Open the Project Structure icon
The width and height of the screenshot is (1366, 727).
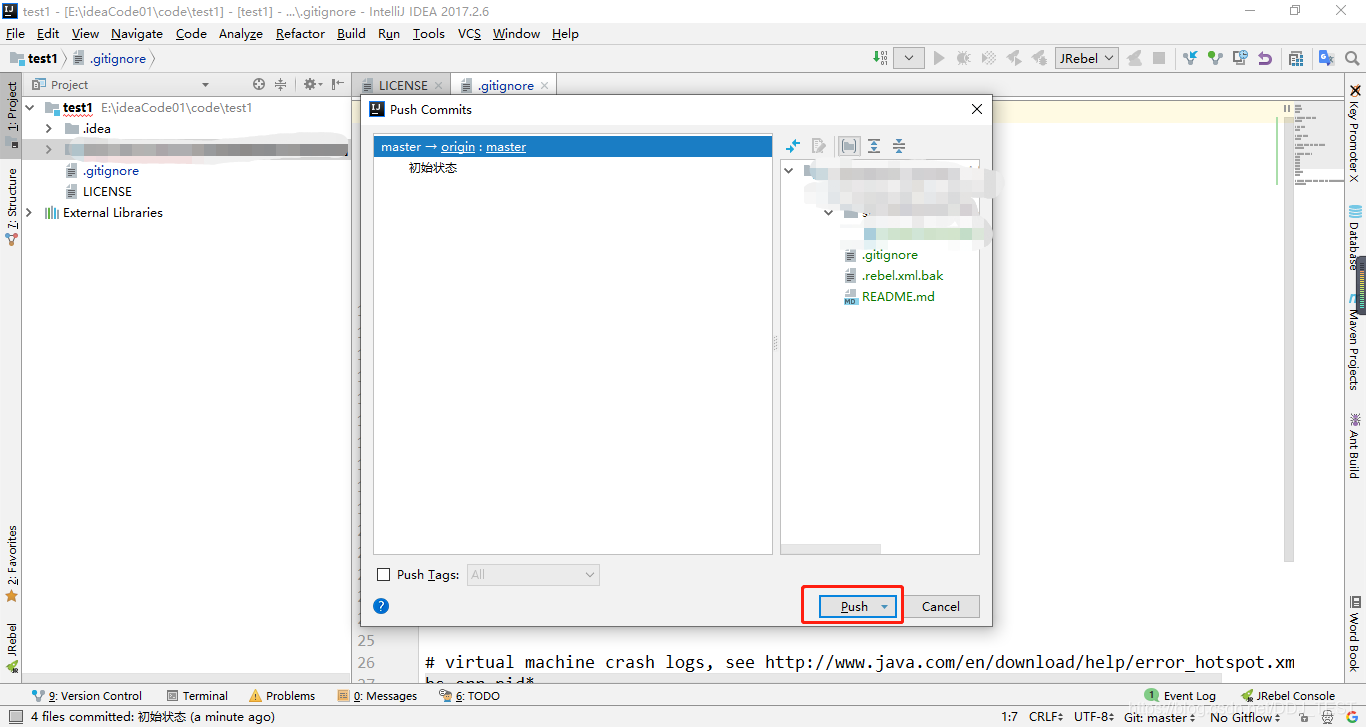[x=1296, y=58]
